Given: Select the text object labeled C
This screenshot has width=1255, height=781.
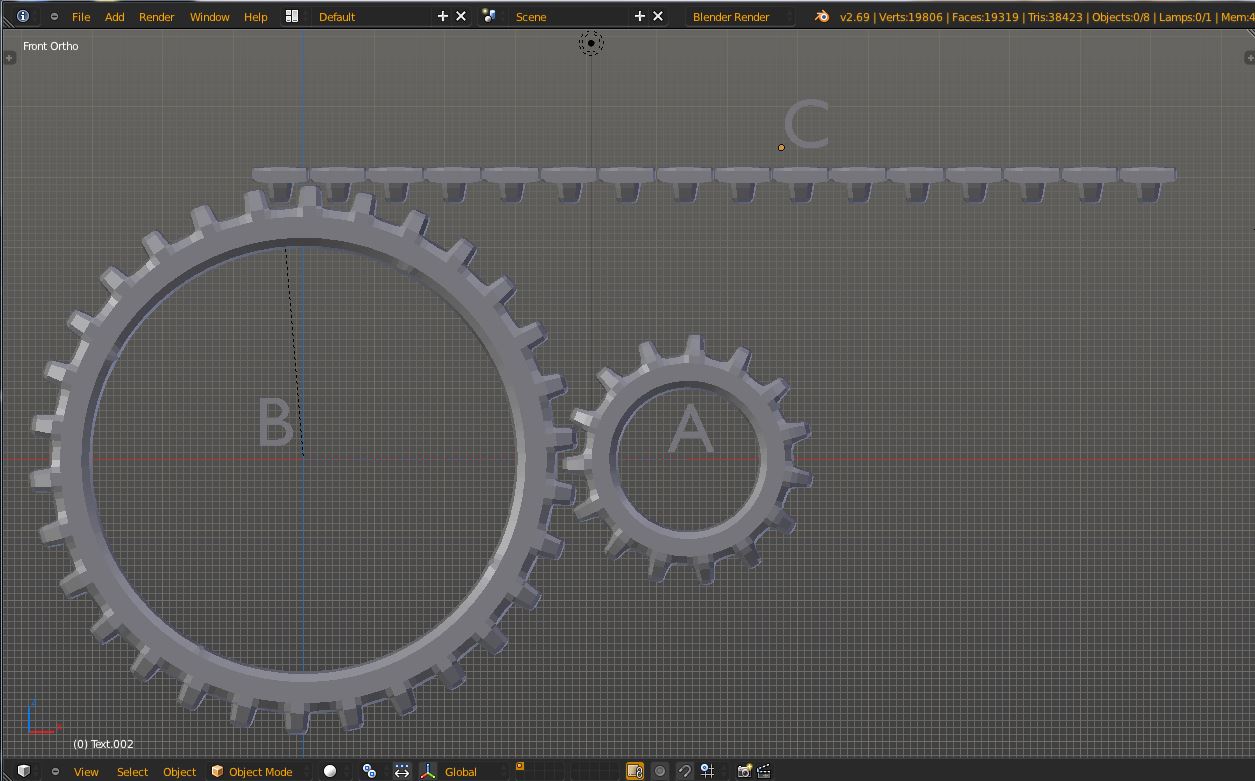Looking at the screenshot, I should (806, 125).
